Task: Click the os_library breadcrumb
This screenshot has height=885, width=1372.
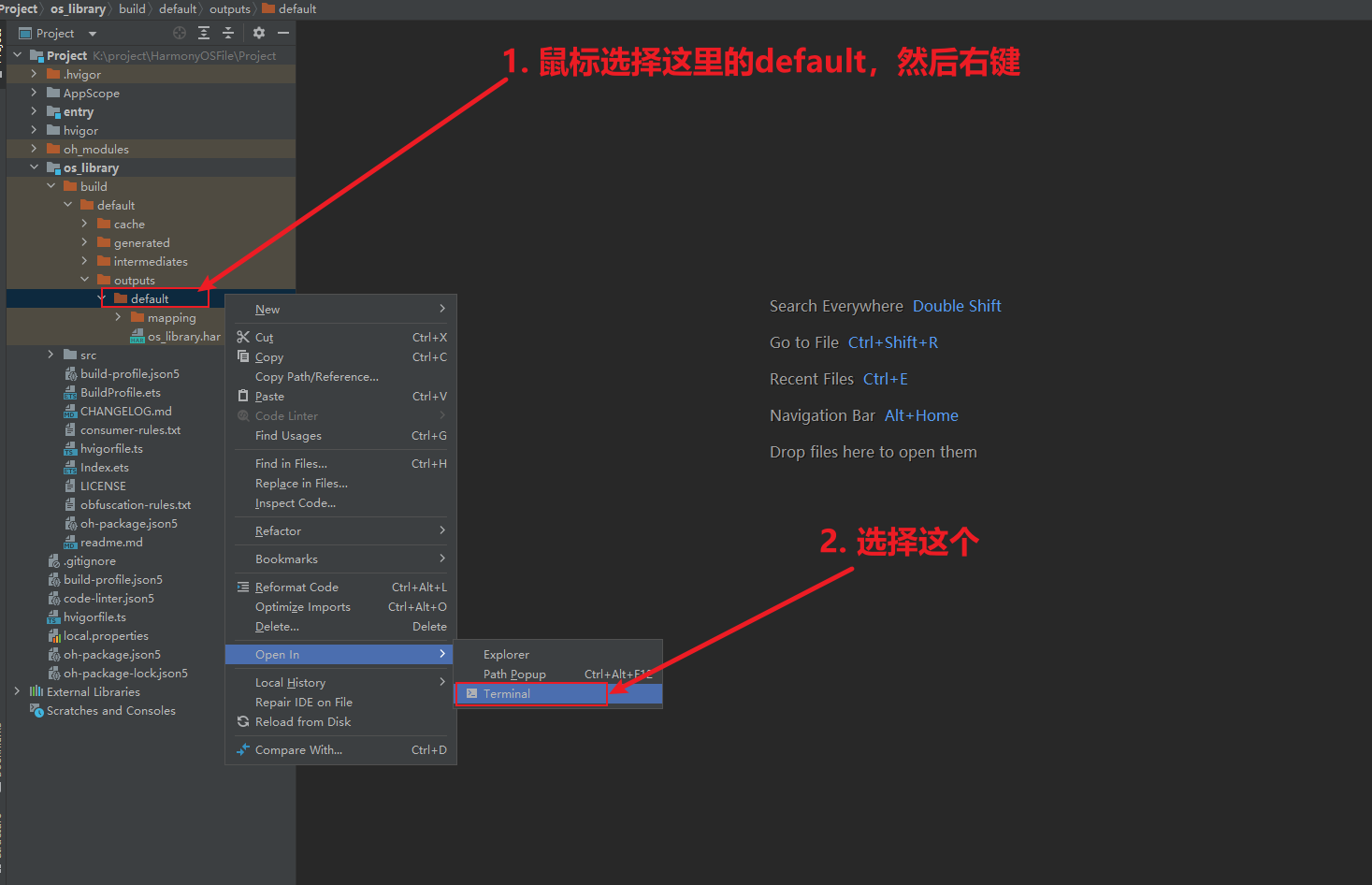Action: (78, 8)
